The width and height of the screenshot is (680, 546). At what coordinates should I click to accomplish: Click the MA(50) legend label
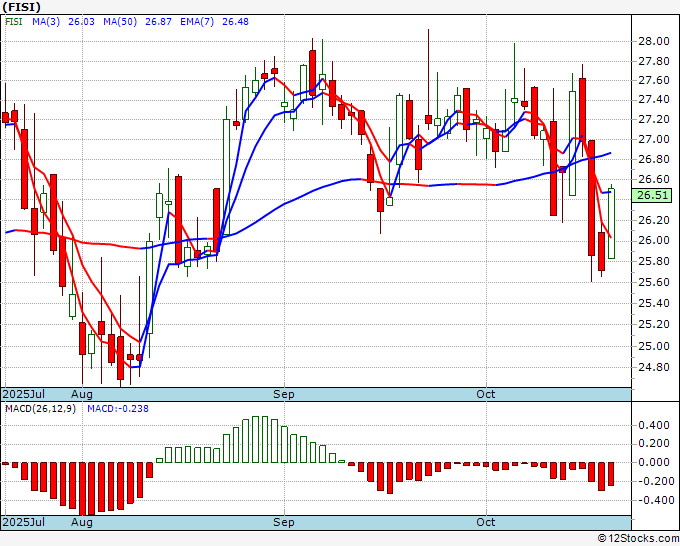120,22
